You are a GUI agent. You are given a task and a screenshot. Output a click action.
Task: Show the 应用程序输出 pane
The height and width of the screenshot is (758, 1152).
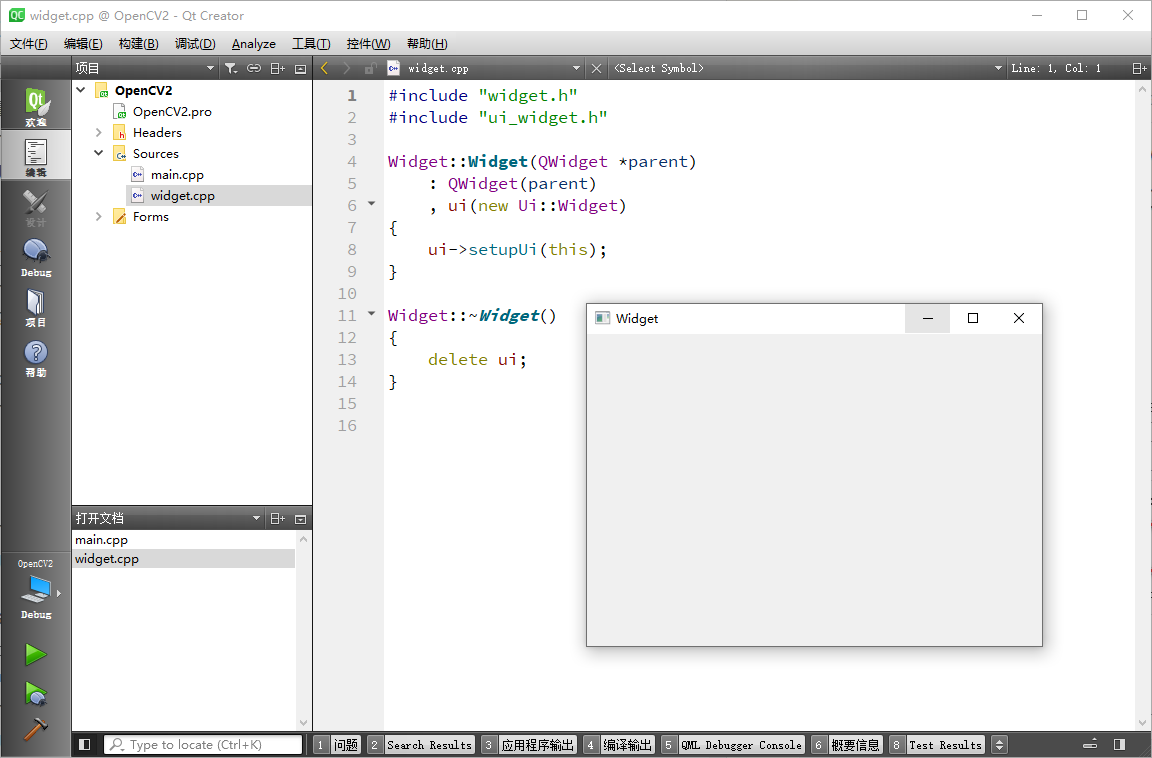click(x=529, y=745)
